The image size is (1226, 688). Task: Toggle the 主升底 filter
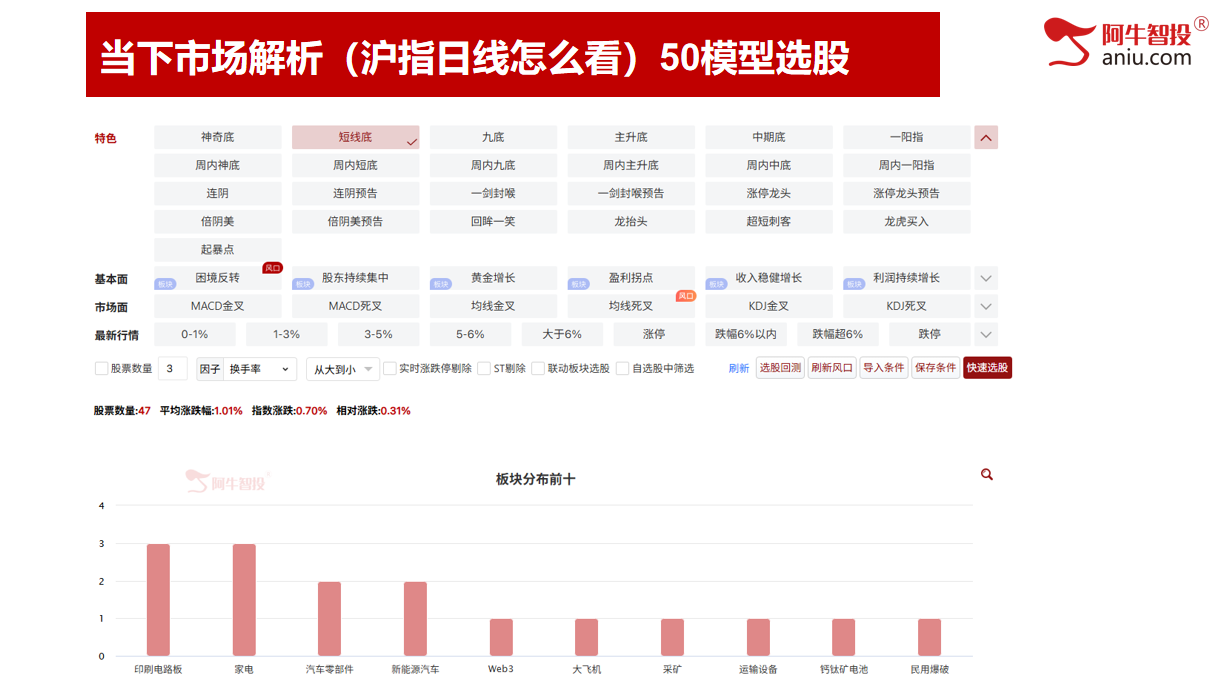[631, 137]
